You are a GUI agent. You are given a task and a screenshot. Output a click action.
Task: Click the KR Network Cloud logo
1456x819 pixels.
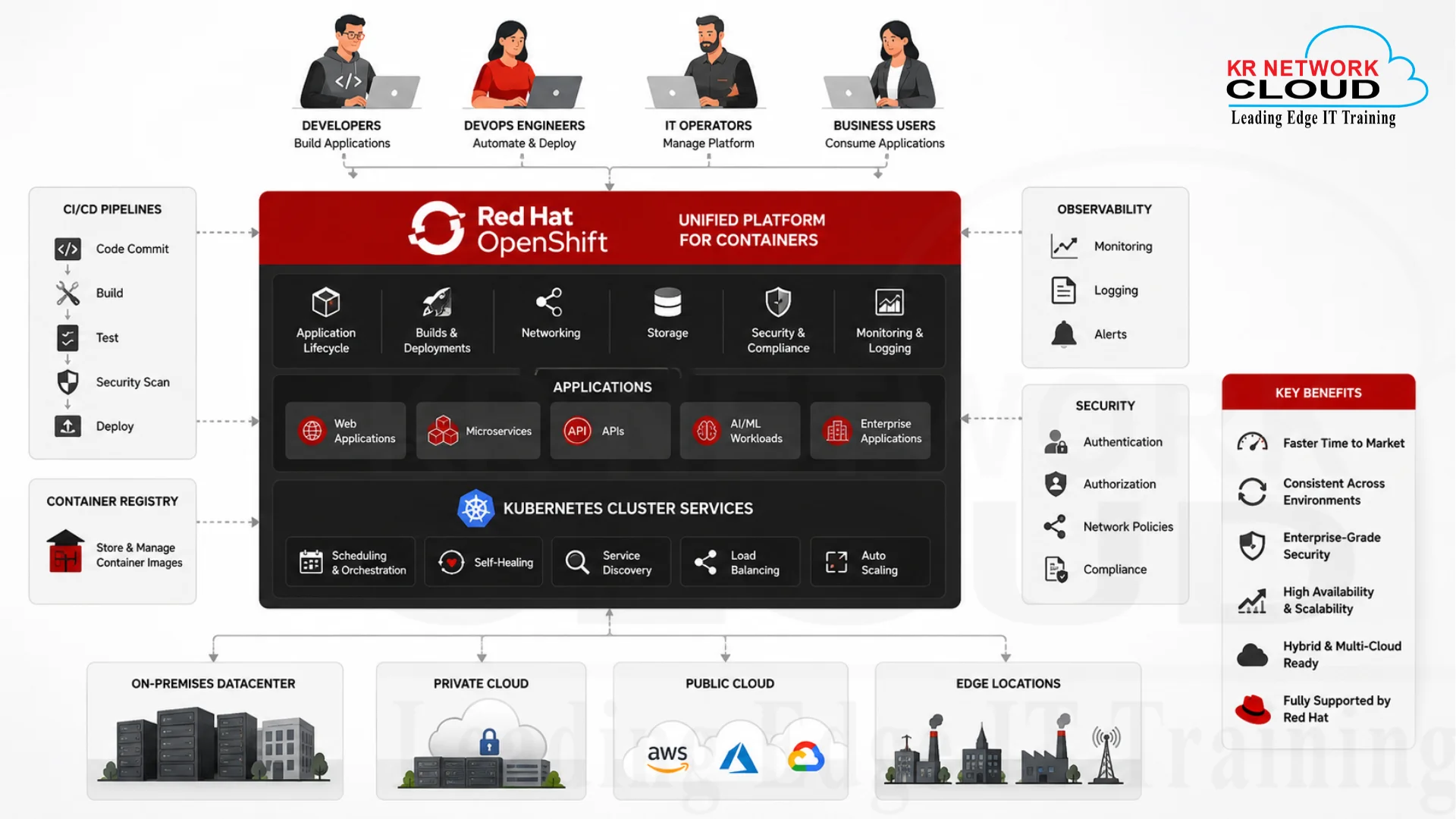point(1326,76)
